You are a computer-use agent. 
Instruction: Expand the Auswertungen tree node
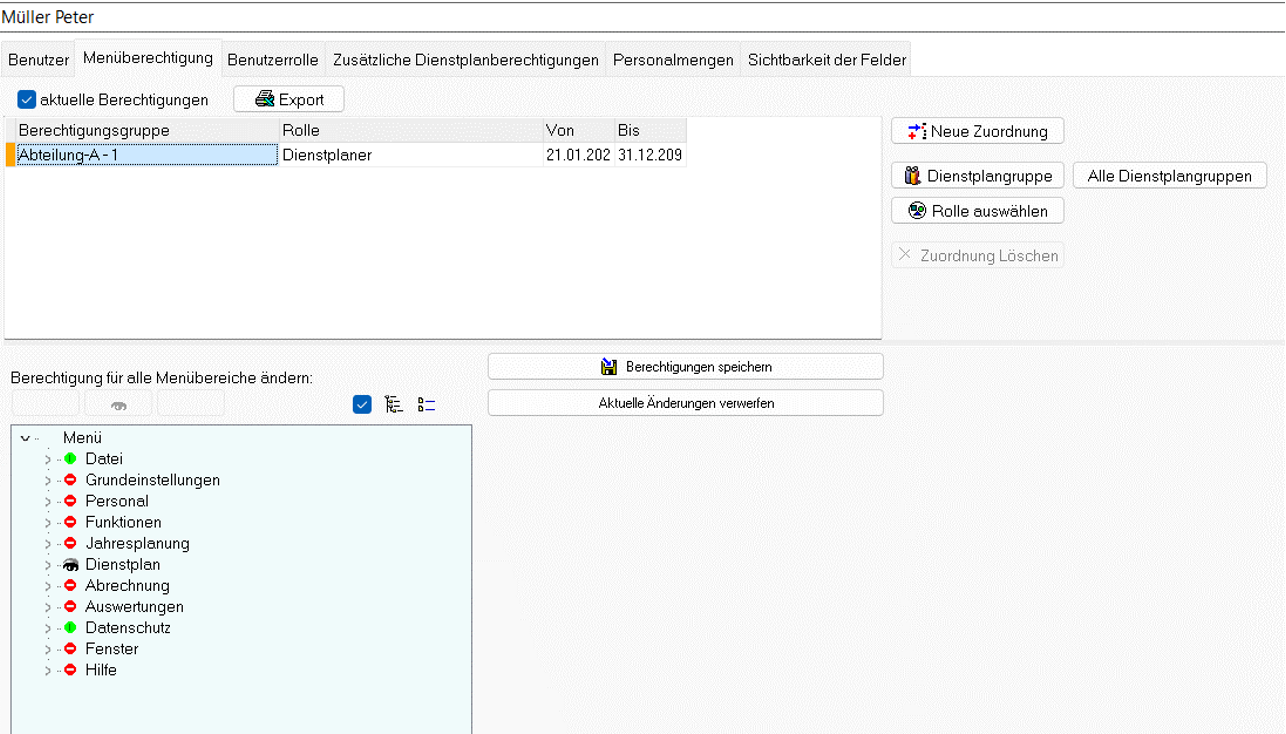(47, 607)
